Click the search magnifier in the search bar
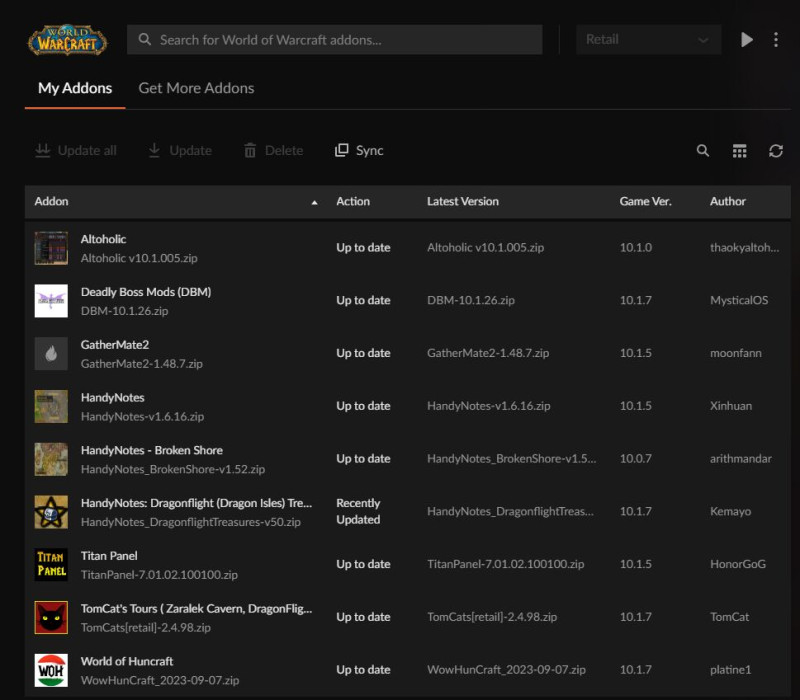The height and width of the screenshot is (700, 800). [x=145, y=39]
